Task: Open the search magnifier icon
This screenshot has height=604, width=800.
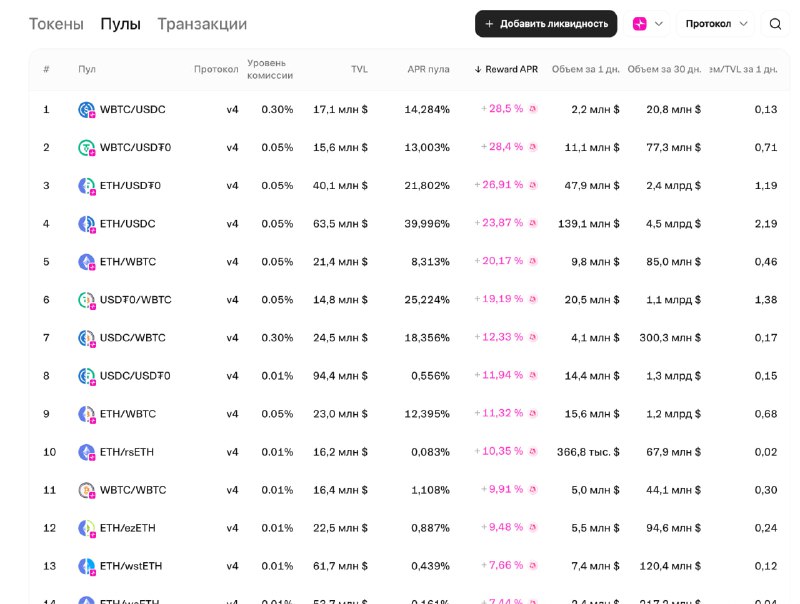Action: 776,22
